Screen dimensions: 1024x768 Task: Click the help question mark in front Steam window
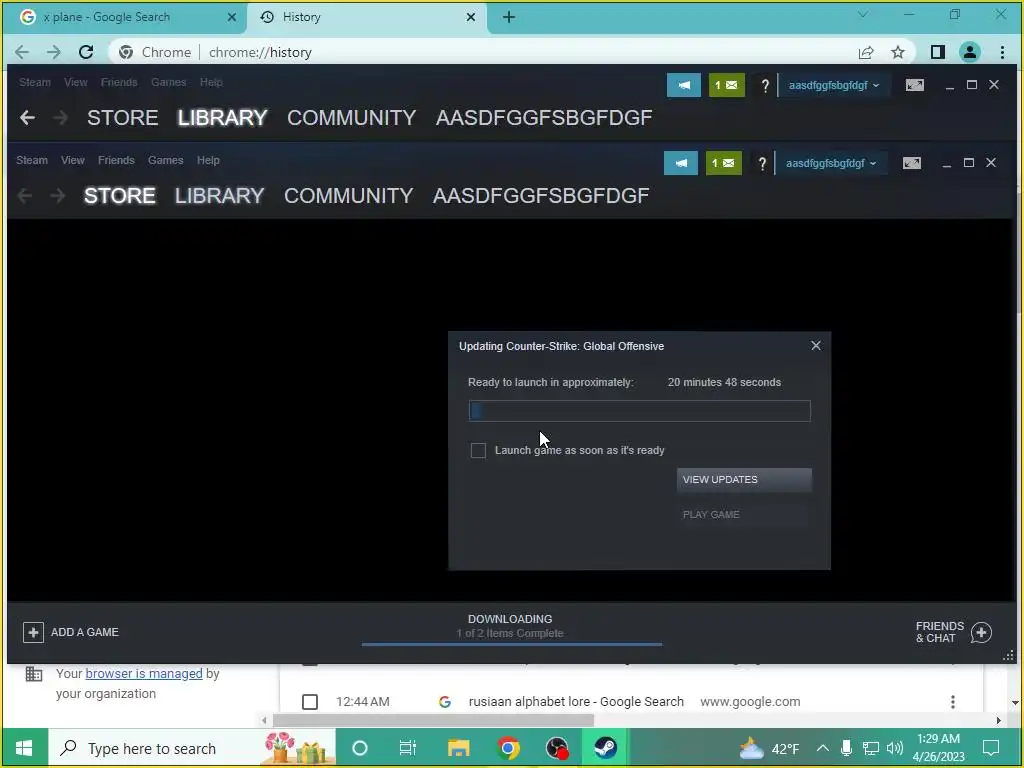[761, 163]
